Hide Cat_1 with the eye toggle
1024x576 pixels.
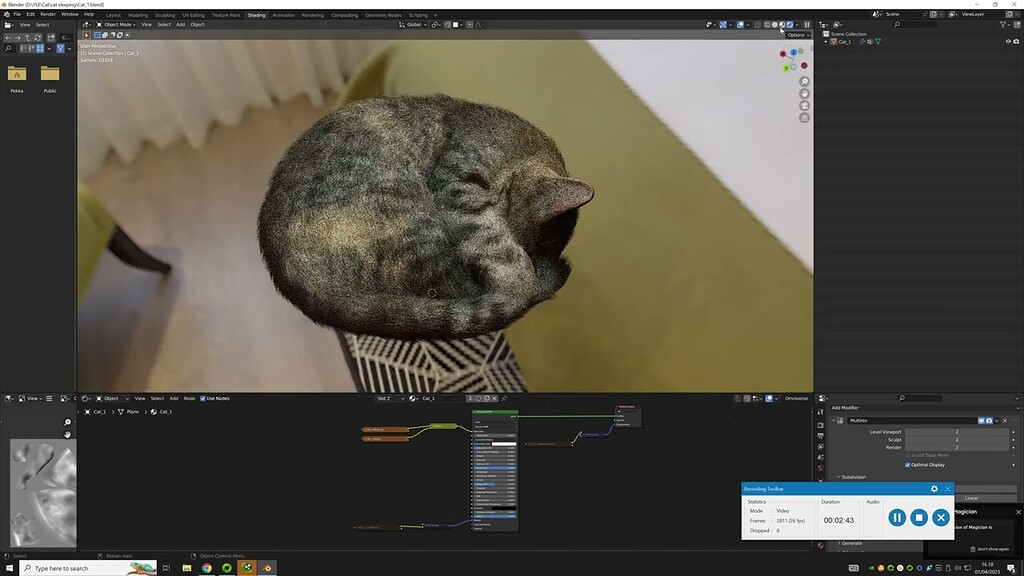(x=1007, y=42)
